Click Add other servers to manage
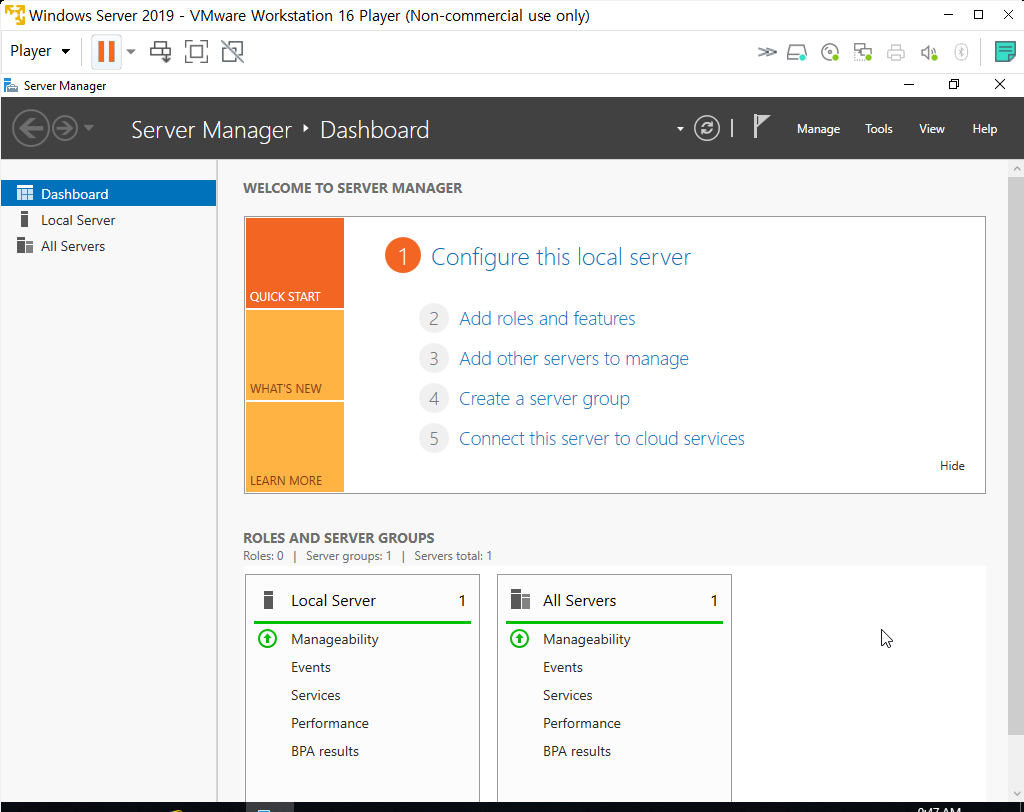 pyautogui.click(x=573, y=359)
